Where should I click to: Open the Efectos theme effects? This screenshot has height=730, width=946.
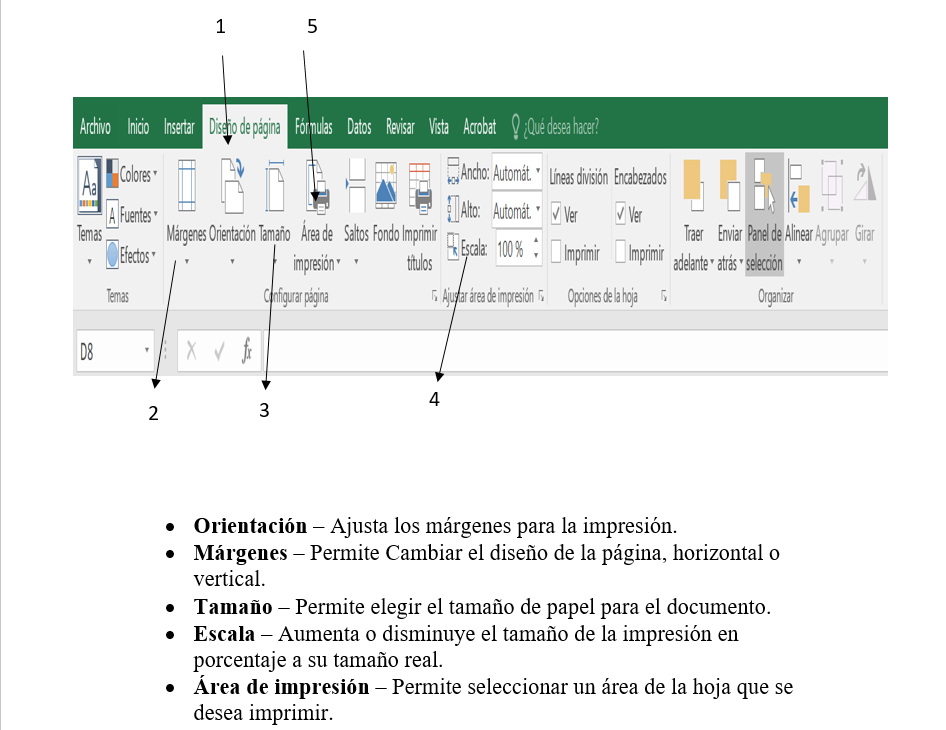[131, 255]
